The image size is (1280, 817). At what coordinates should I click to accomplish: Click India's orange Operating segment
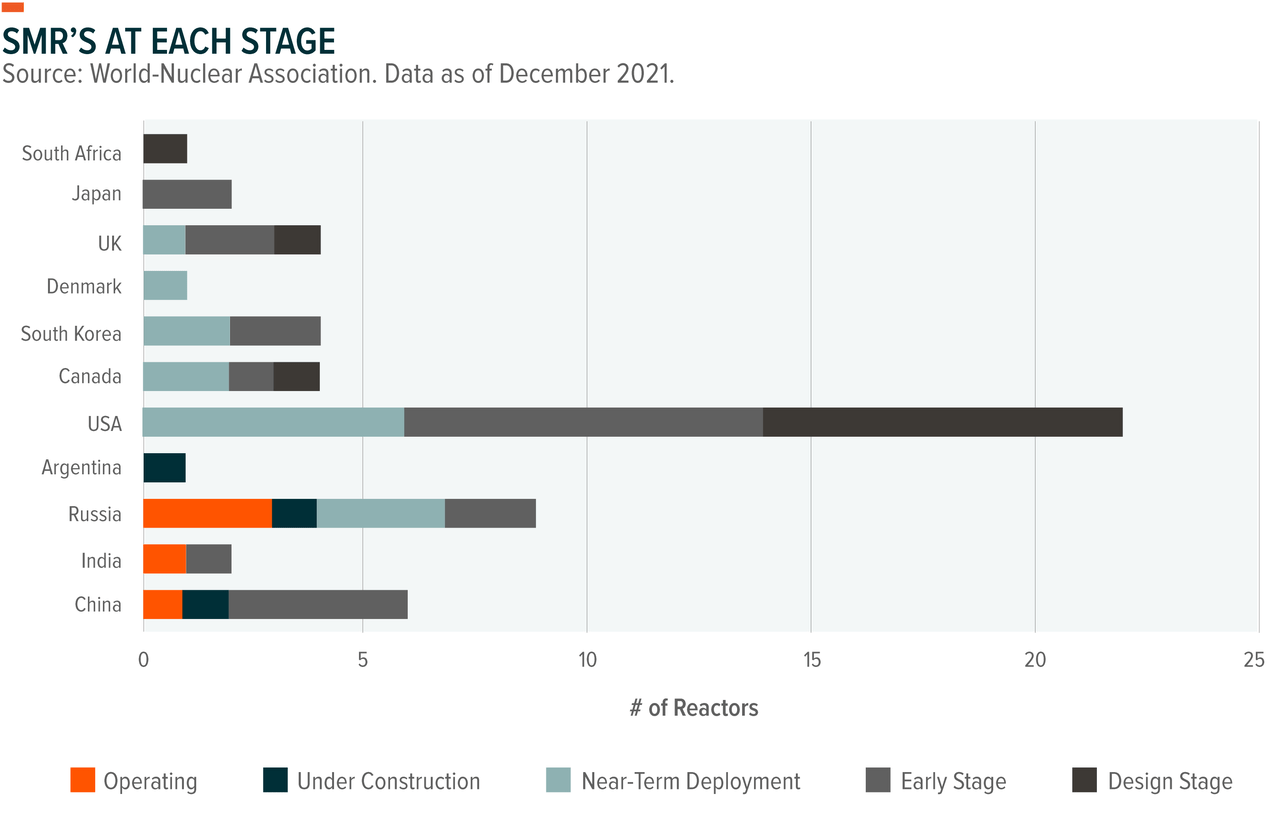tap(164, 559)
